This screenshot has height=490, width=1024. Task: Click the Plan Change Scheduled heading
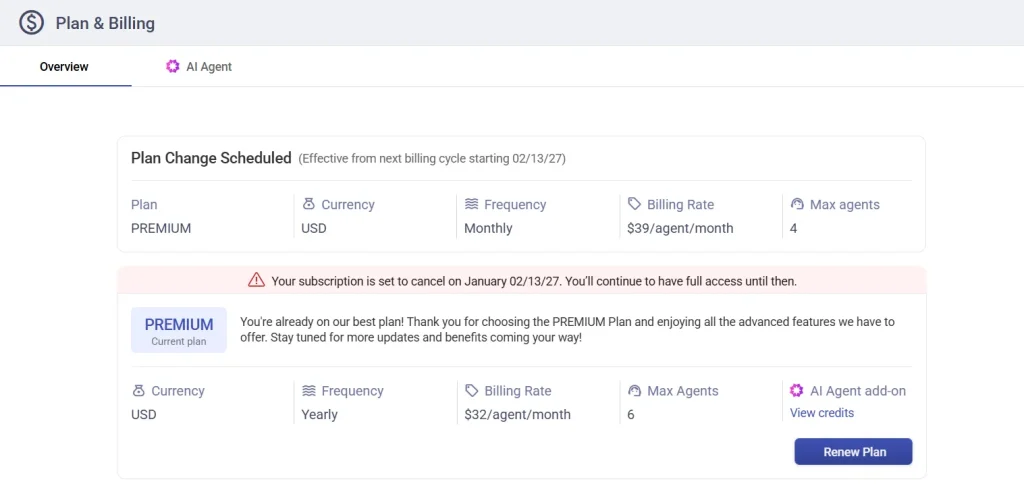pos(211,158)
